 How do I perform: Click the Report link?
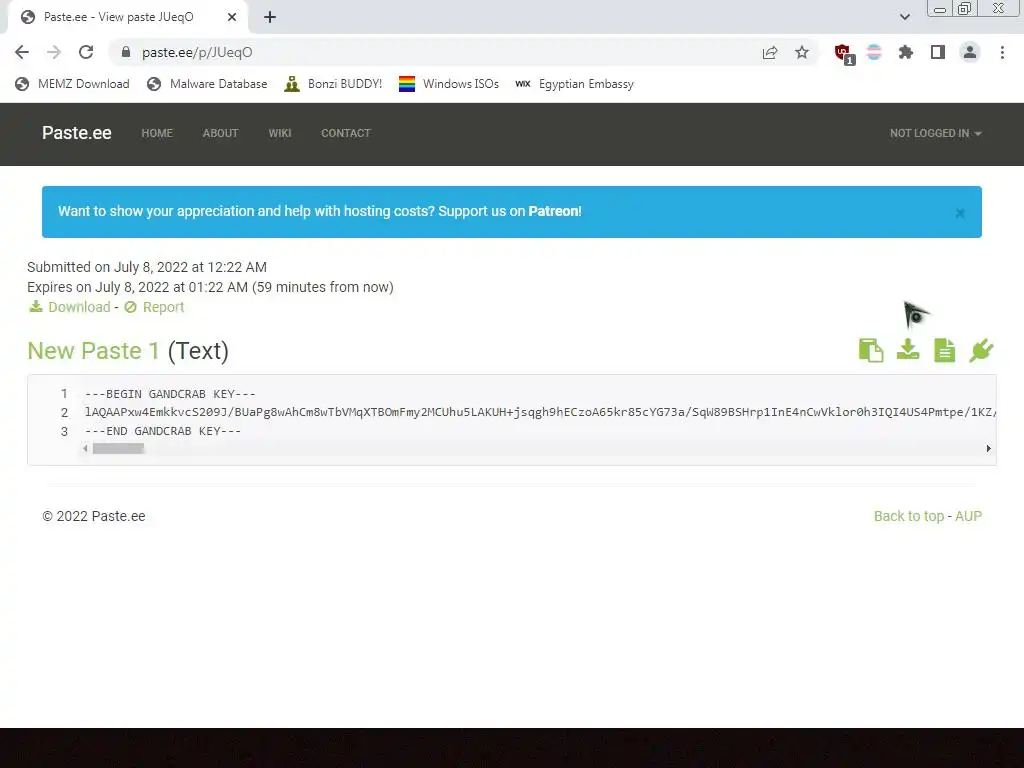click(154, 307)
